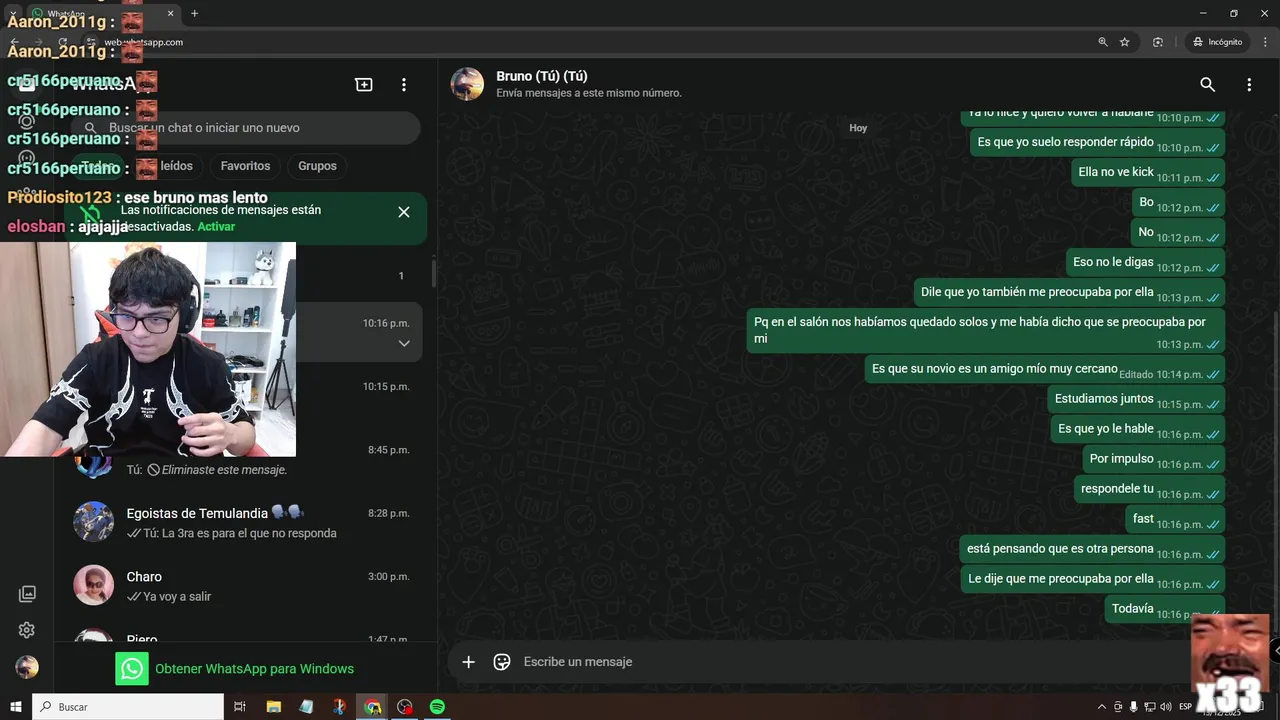
Task: Click the Chrome zoom magnifier icon
Action: coord(1103,42)
